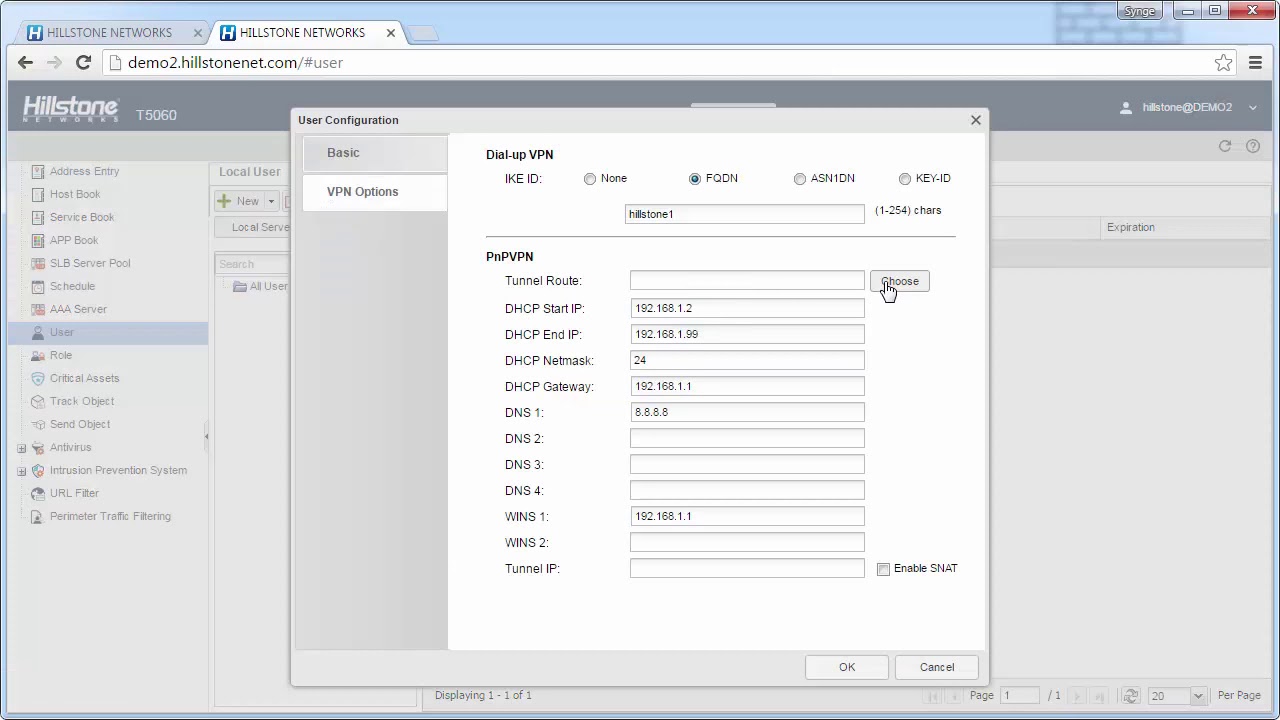
Task: Confirm with the OK button
Action: coord(847,667)
